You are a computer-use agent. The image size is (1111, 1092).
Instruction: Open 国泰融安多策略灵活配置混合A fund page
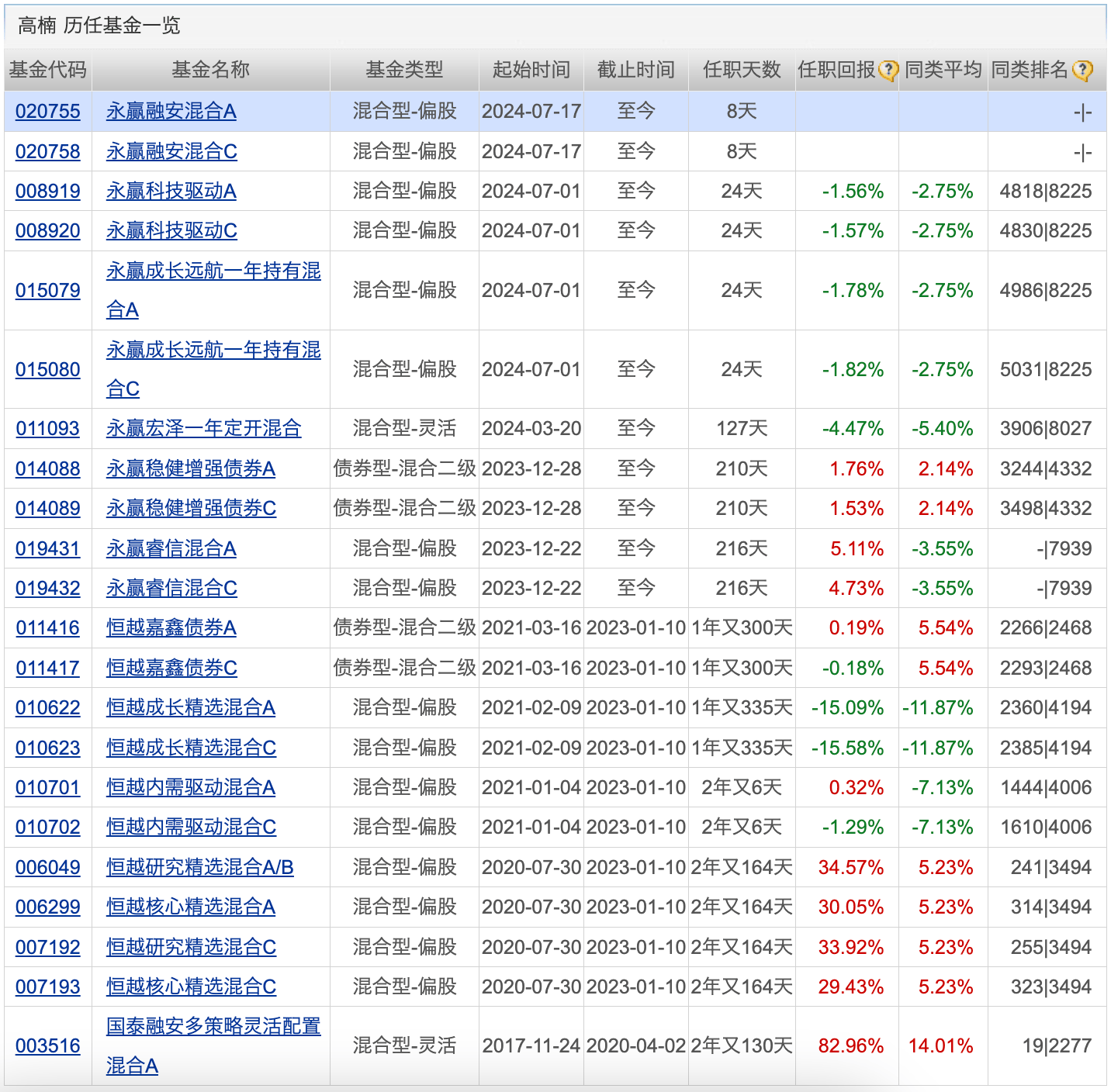(x=213, y=1045)
